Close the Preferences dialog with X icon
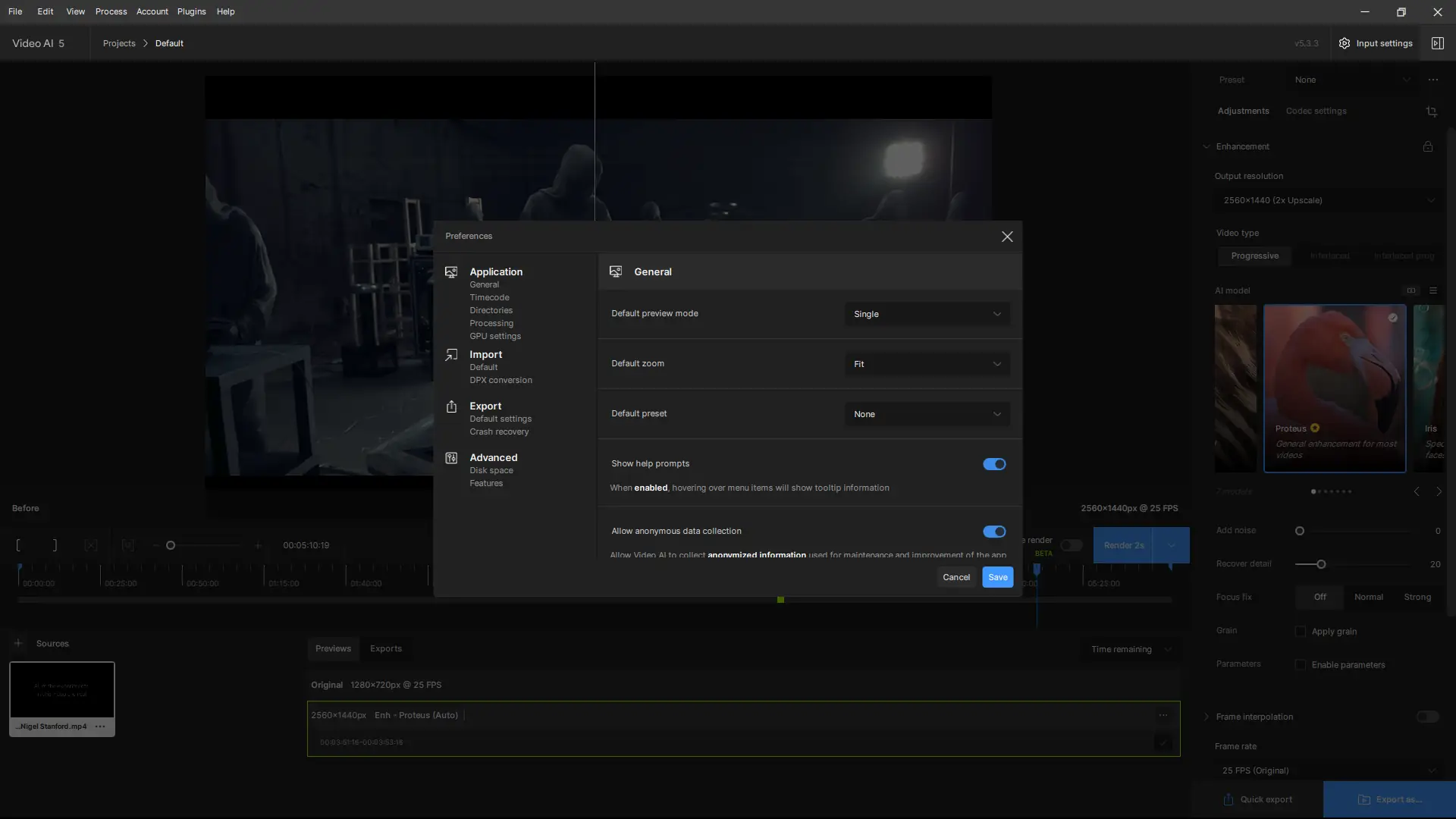1456x819 pixels. click(1006, 237)
